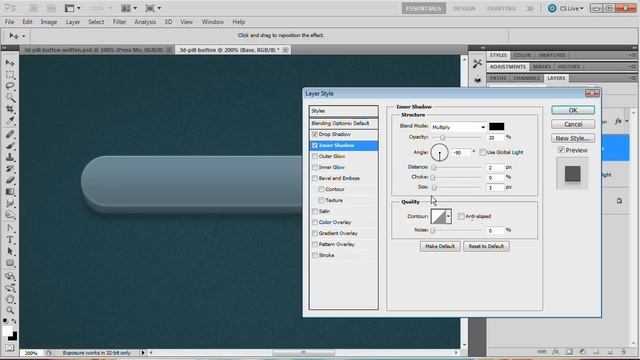The image size is (640, 360).
Task: Select the Hand tool
Action: [x=10, y=299]
